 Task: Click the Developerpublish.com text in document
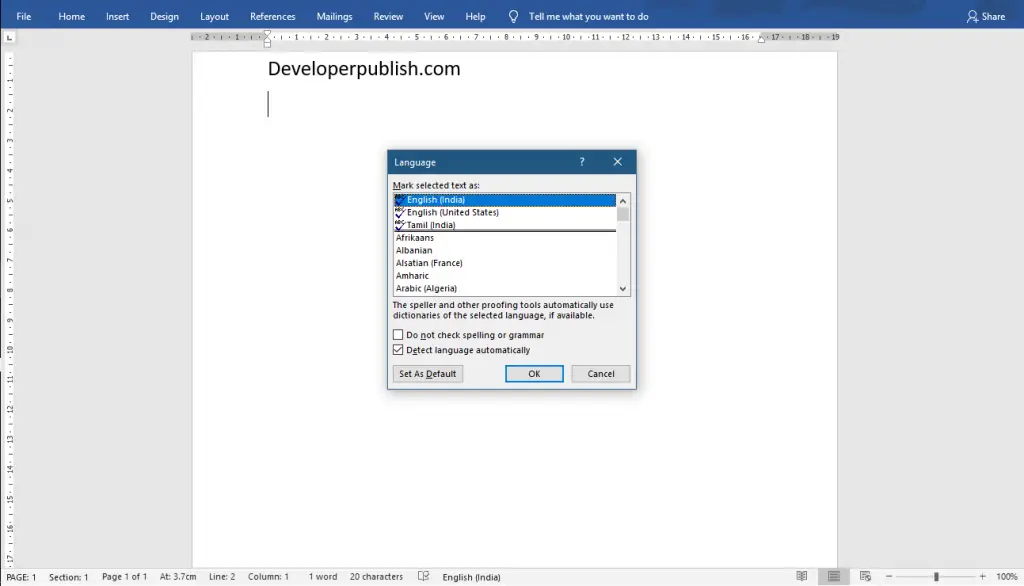tap(364, 69)
